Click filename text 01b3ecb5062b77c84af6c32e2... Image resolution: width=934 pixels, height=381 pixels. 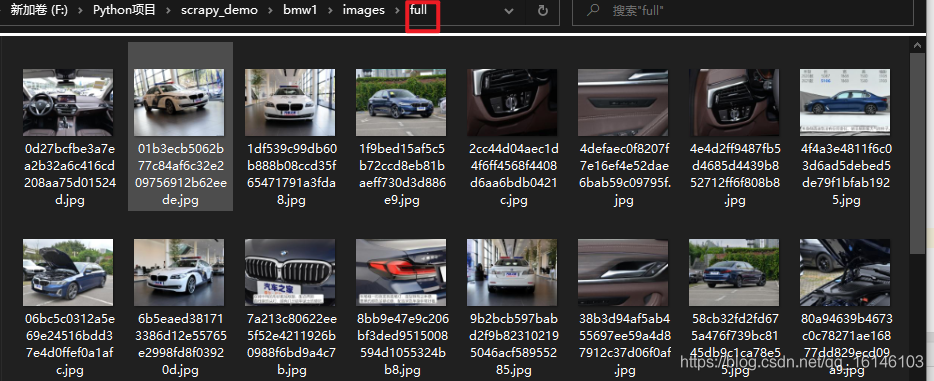179,174
